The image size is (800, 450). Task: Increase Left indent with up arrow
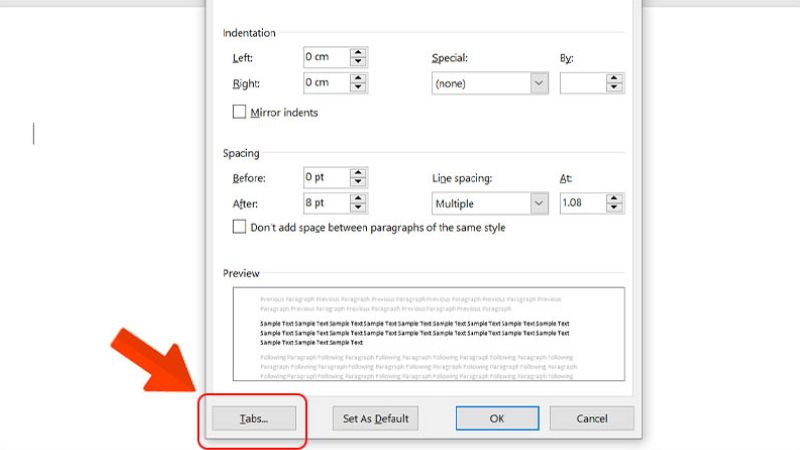(x=358, y=52)
